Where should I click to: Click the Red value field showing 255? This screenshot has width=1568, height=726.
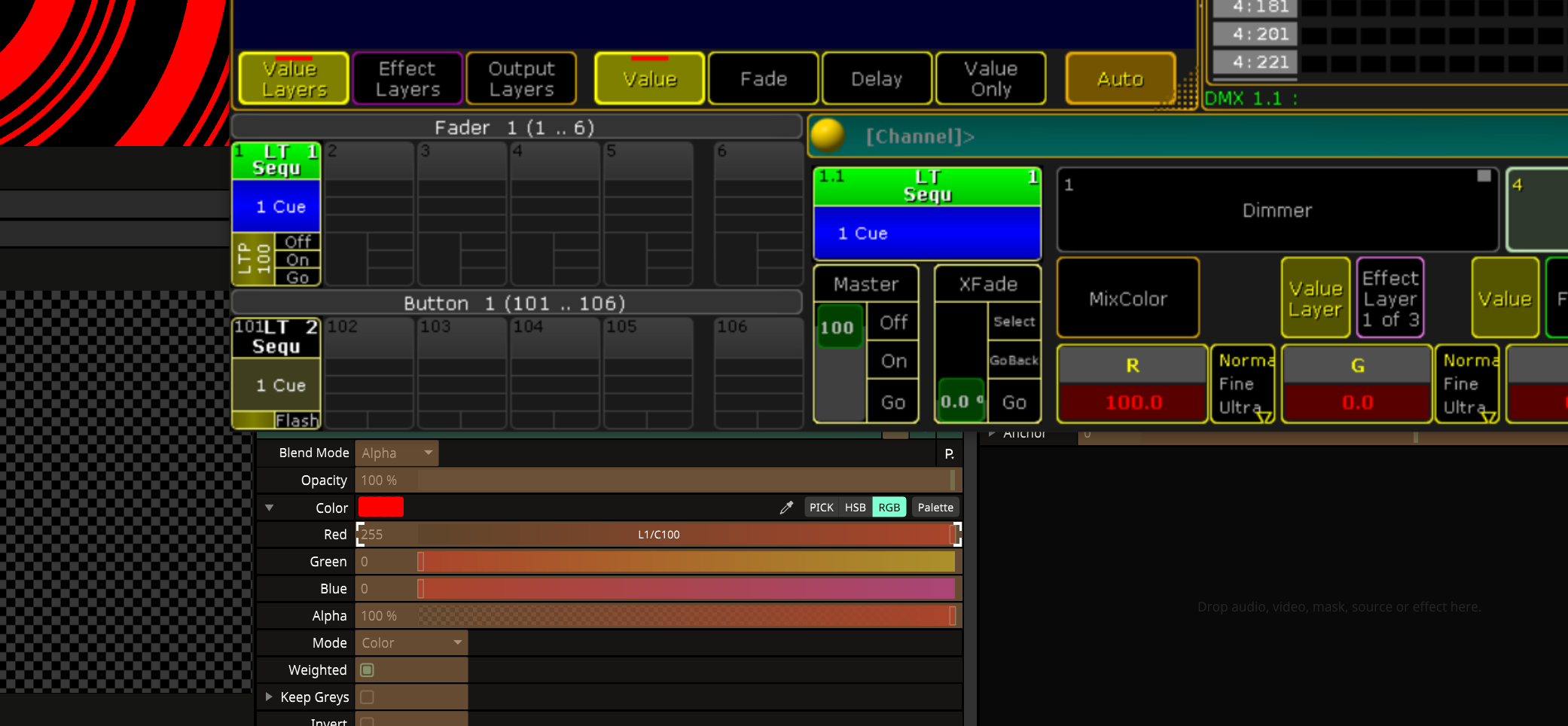tap(386, 534)
